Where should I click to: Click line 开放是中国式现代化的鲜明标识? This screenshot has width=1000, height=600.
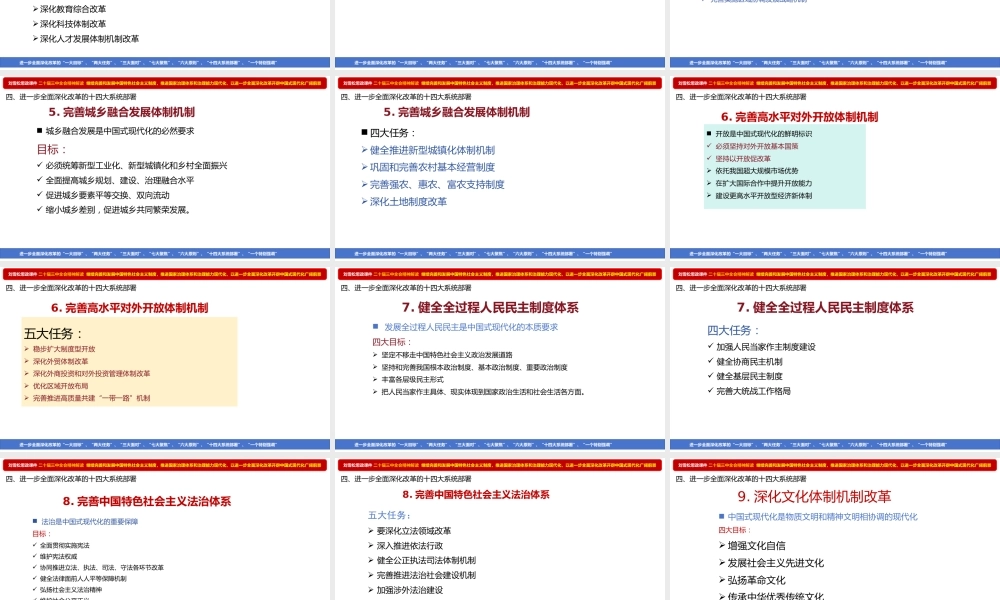tap(763, 134)
